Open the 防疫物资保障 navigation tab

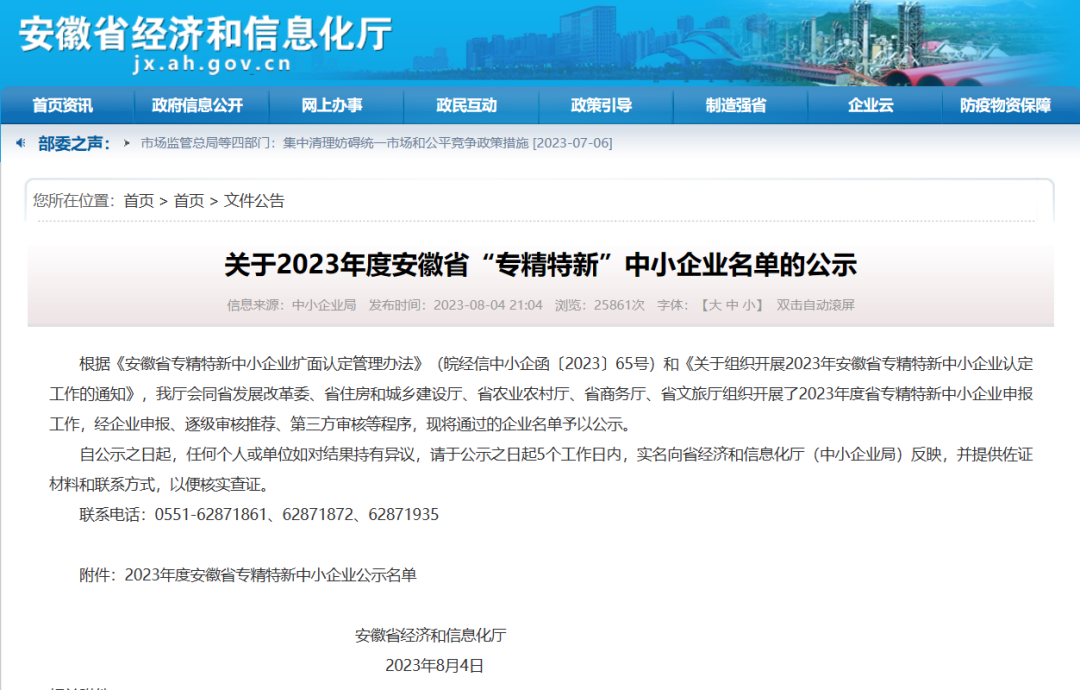[1006, 105]
